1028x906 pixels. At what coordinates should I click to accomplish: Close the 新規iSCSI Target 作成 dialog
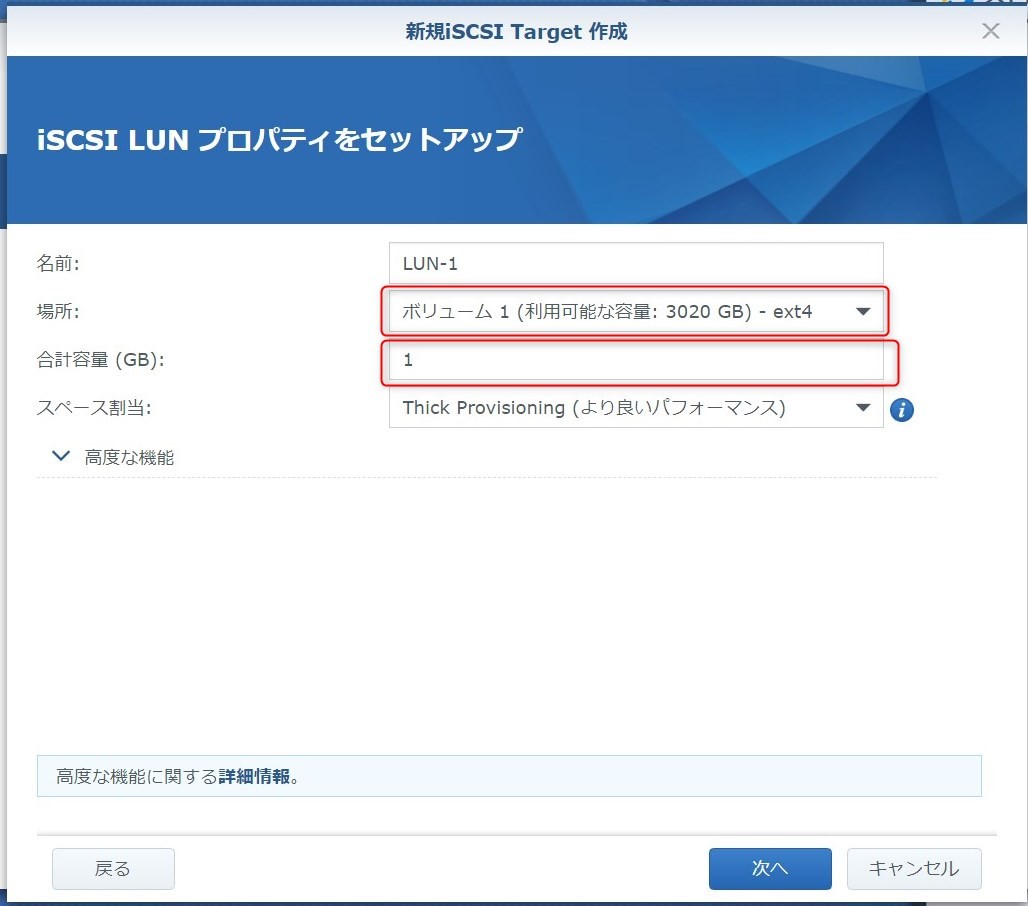pos(990,31)
